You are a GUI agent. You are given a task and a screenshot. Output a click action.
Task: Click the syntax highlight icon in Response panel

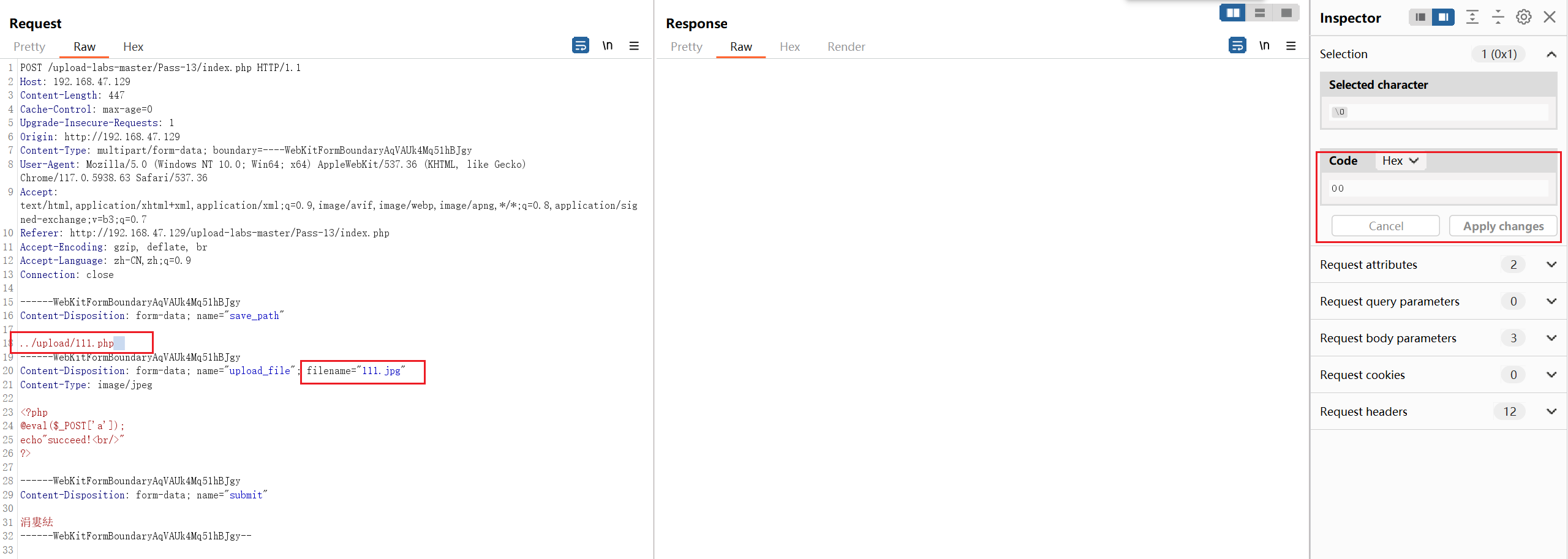coord(1238,45)
